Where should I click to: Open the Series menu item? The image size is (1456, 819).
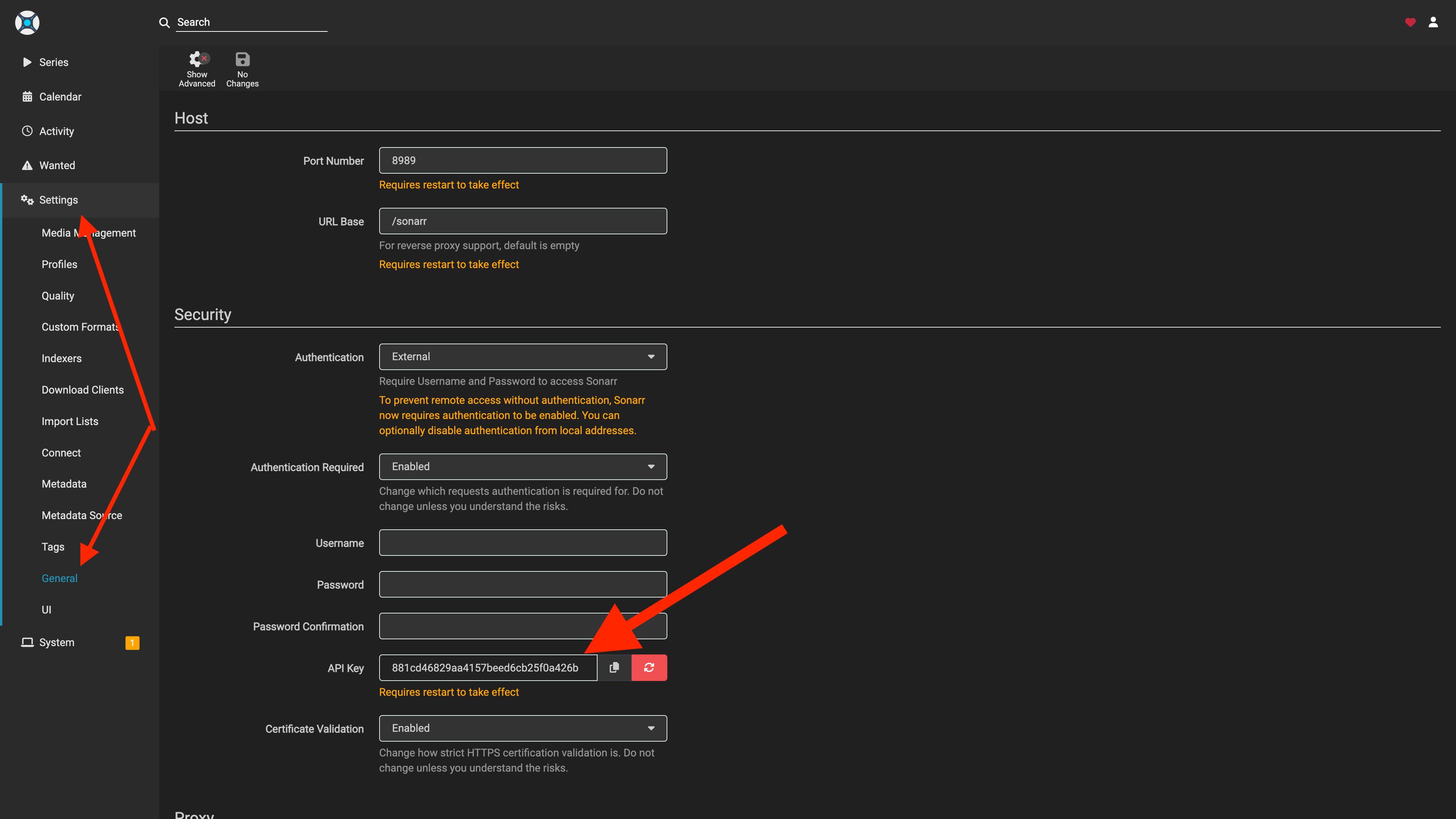point(80,62)
